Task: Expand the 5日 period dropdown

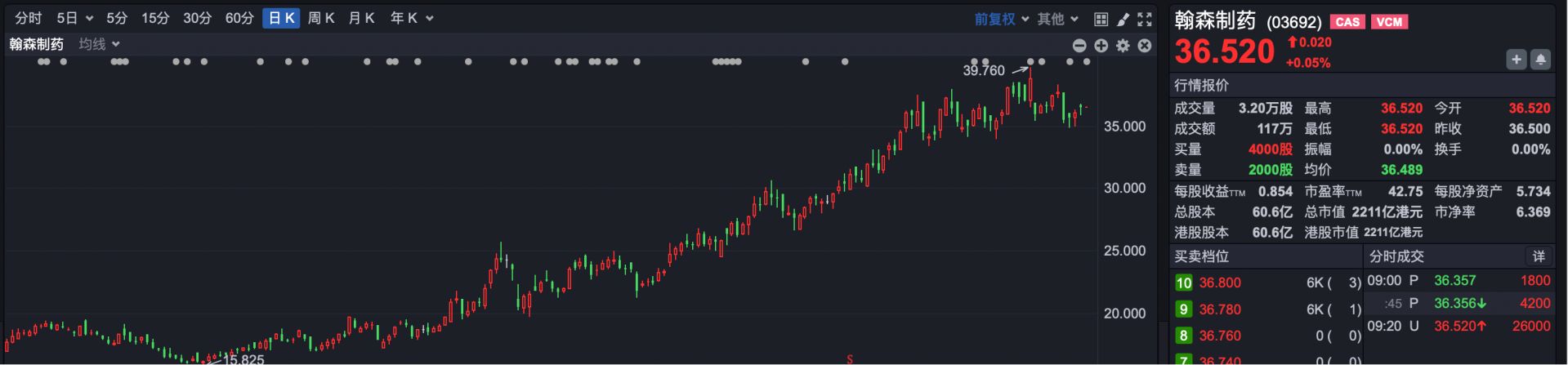Action: tap(75, 18)
